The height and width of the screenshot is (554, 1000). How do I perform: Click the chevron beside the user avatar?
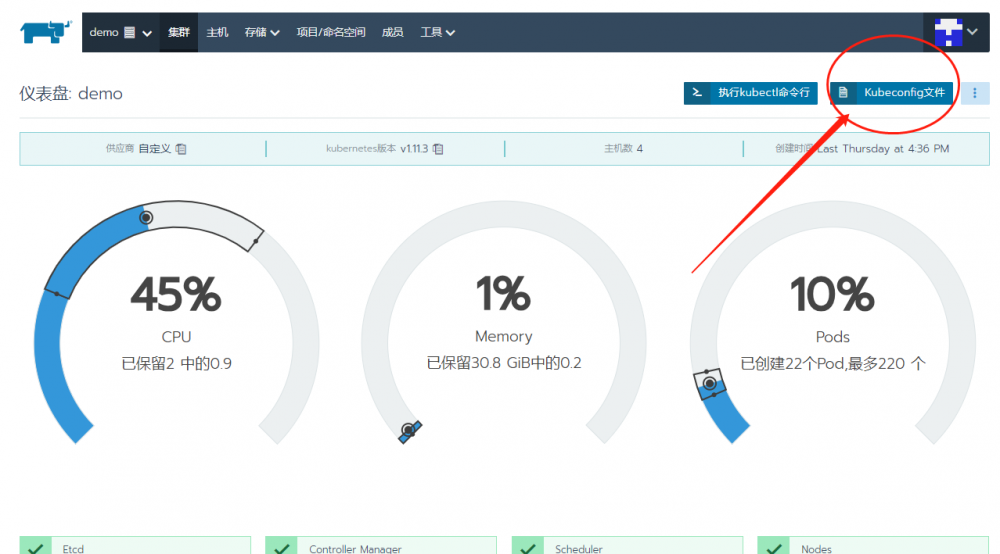pyautogui.click(x=973, y=32)
